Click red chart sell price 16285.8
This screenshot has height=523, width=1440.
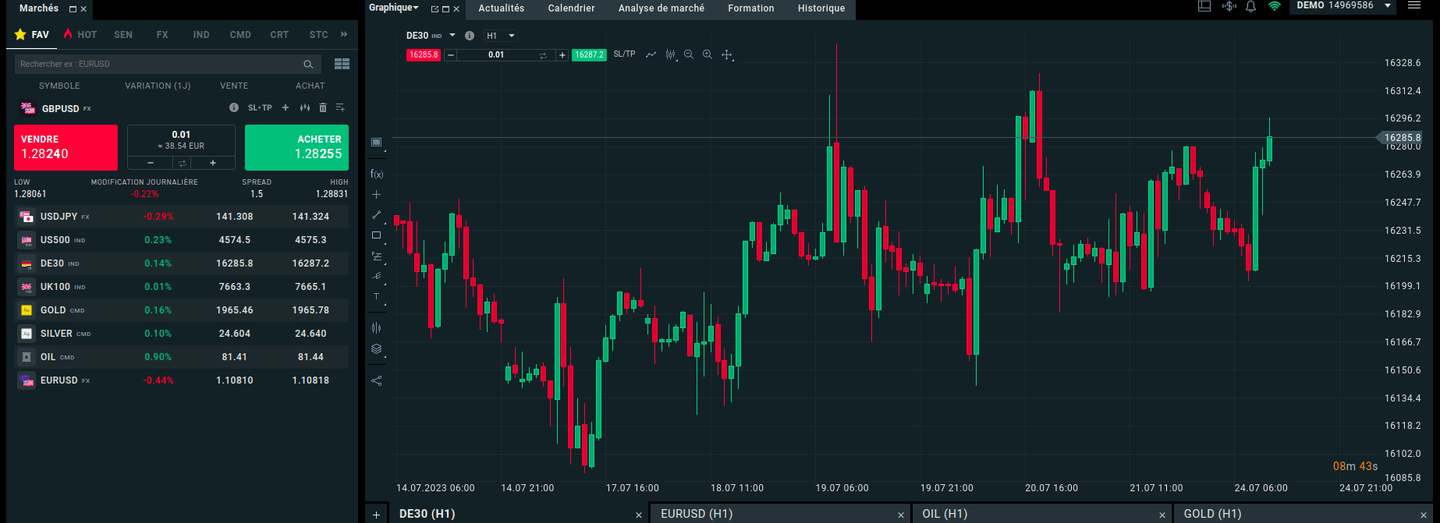point(424,55)
